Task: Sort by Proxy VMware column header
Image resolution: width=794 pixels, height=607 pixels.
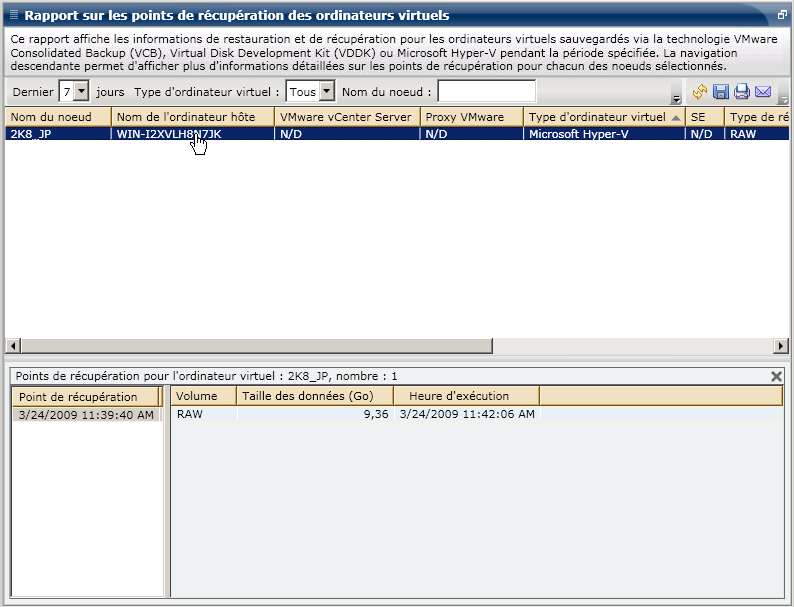Action: [472, 117]
